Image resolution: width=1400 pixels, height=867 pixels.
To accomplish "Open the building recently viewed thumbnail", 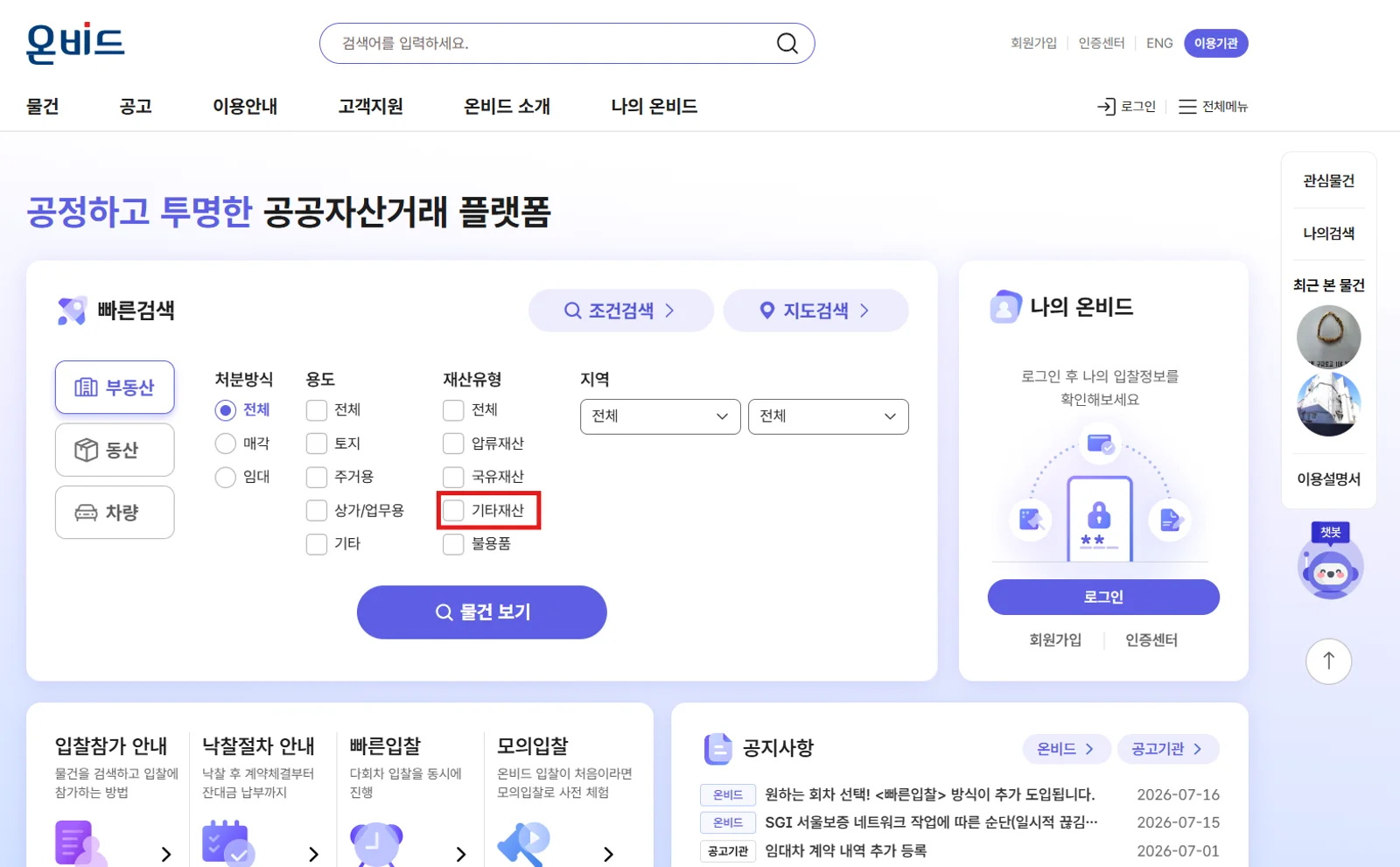I will [1328, 404].
